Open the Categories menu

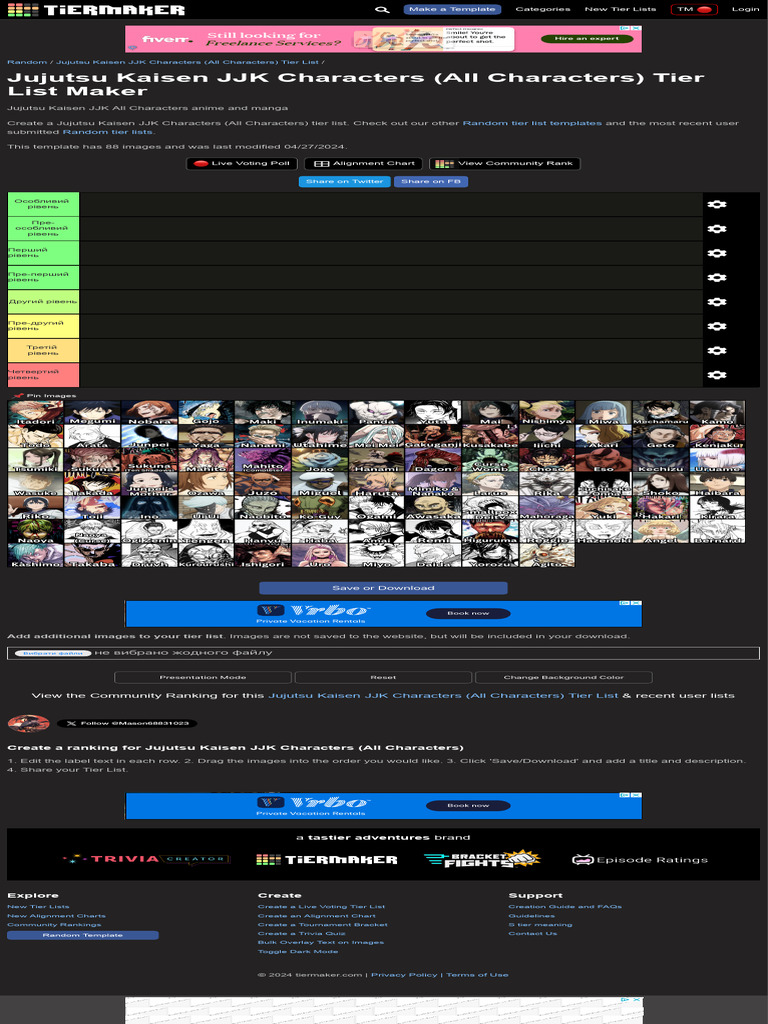pos(542,9)
